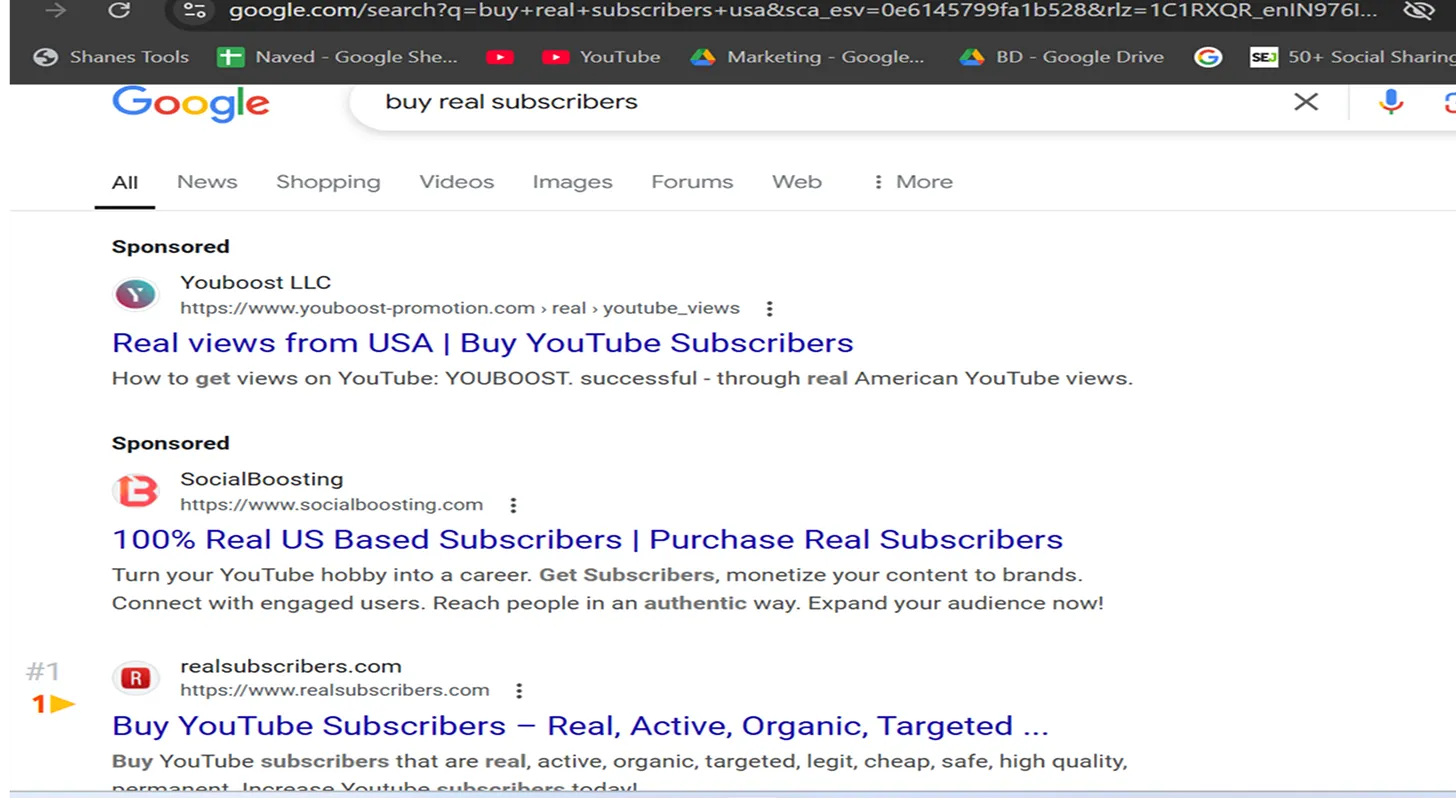
Task: Switch to the Images tab
Action: pyautogui.click(x=572, y=181)
